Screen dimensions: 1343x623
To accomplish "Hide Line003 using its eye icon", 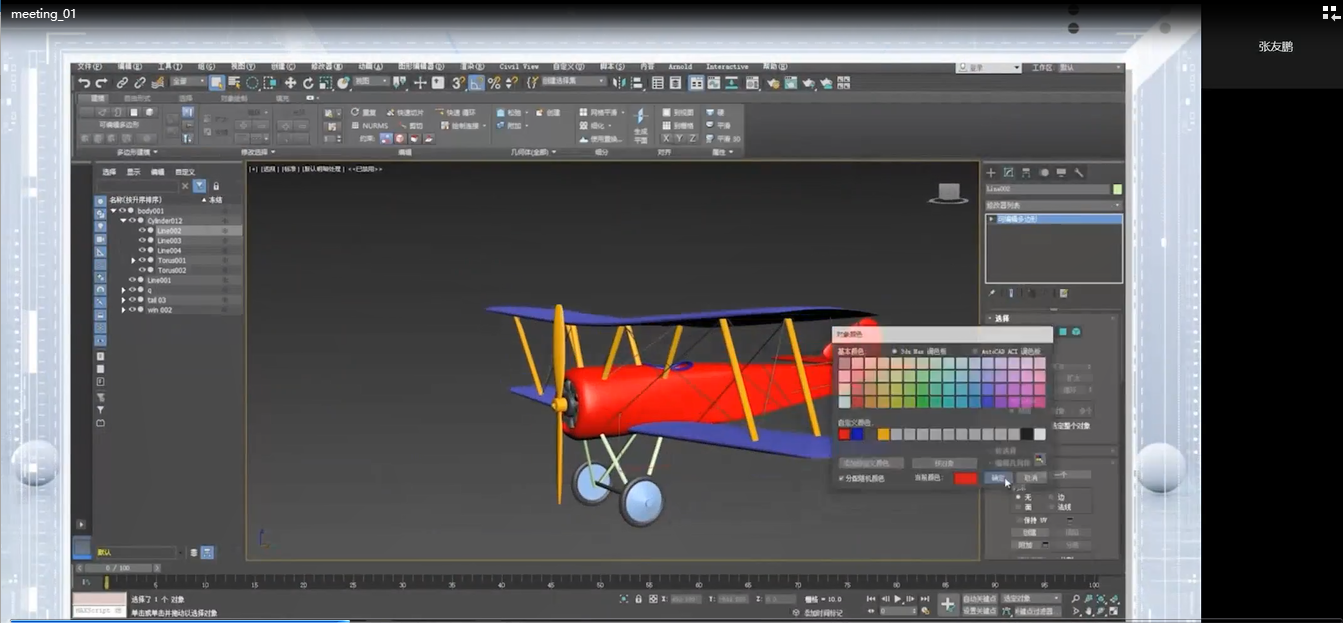I will [x=142, y=241].
